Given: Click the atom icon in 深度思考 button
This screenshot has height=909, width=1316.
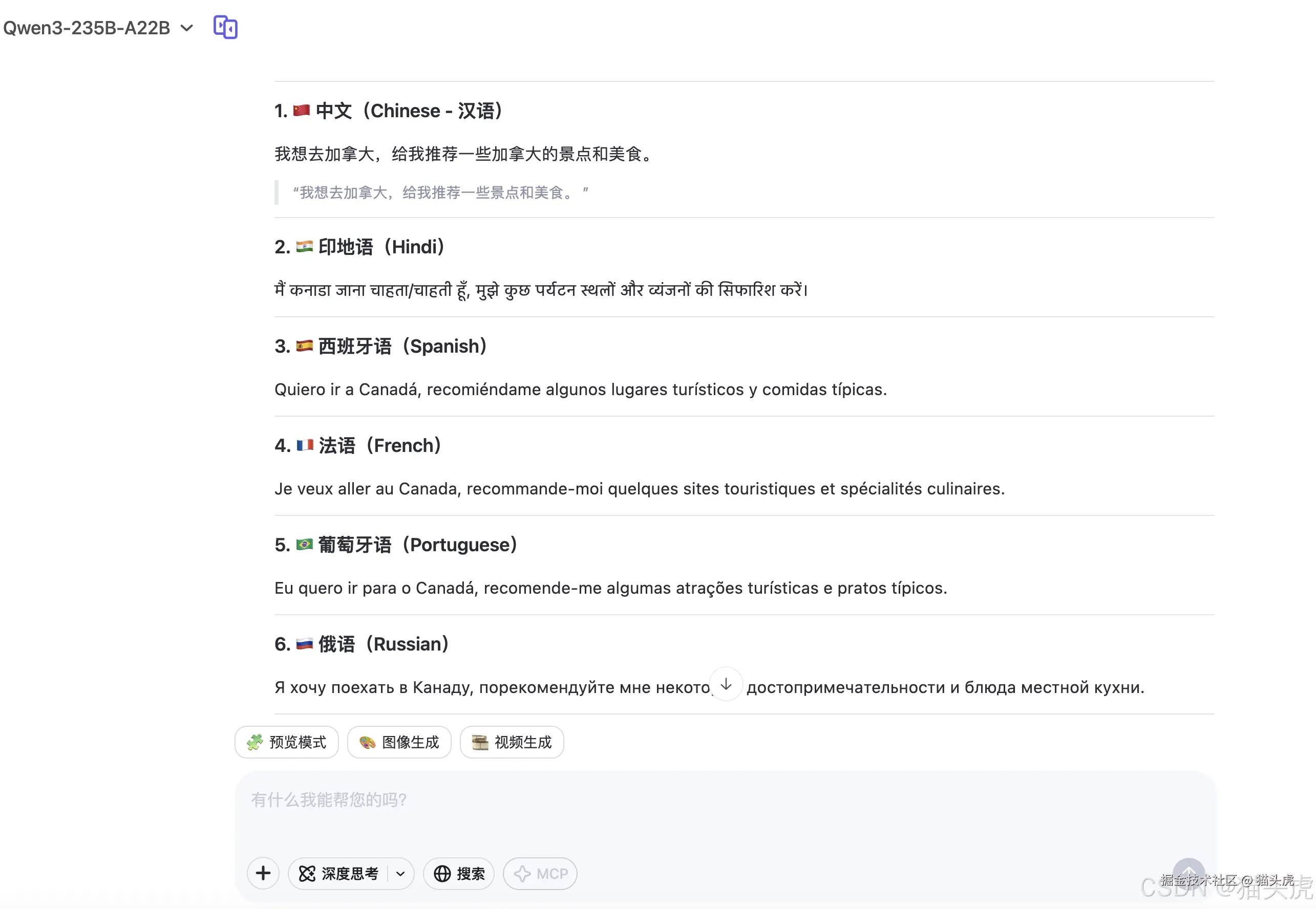Looking at the screenshot, I should [307, 873].
